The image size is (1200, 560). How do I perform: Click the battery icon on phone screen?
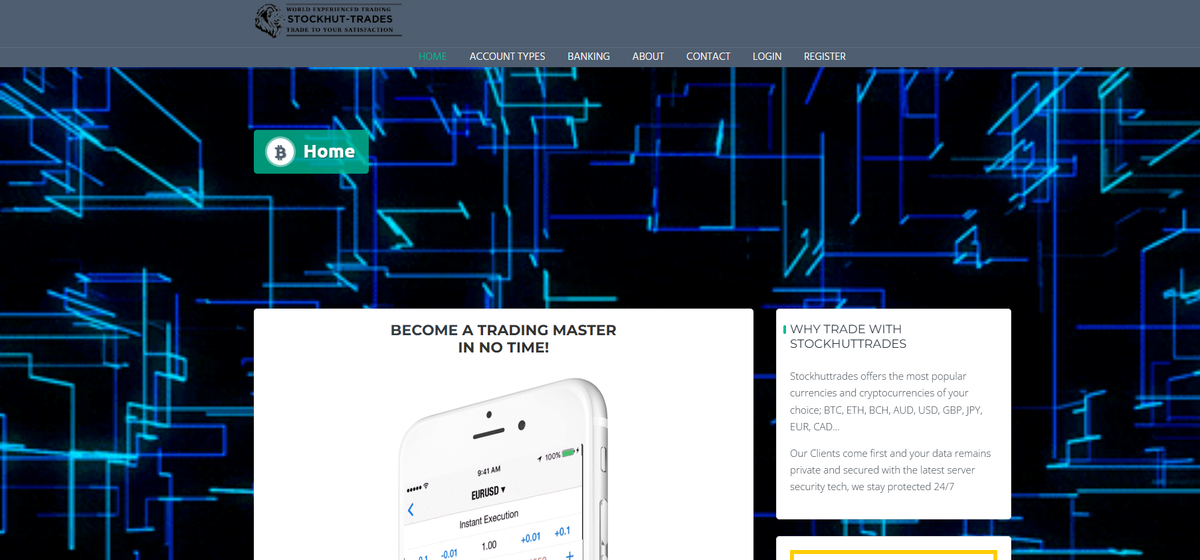(571, 453)
